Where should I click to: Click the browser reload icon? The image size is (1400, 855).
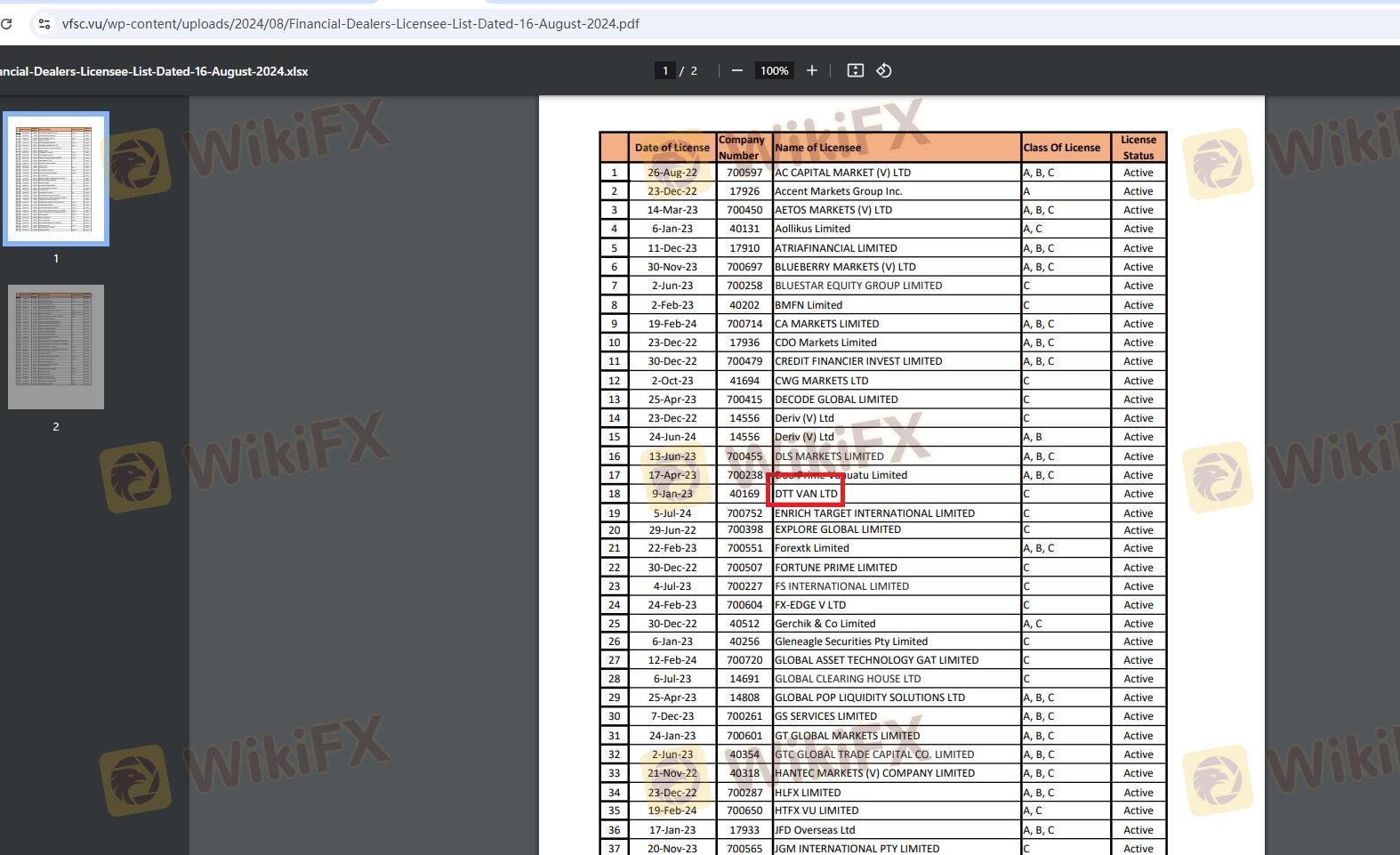coord(6,24)
